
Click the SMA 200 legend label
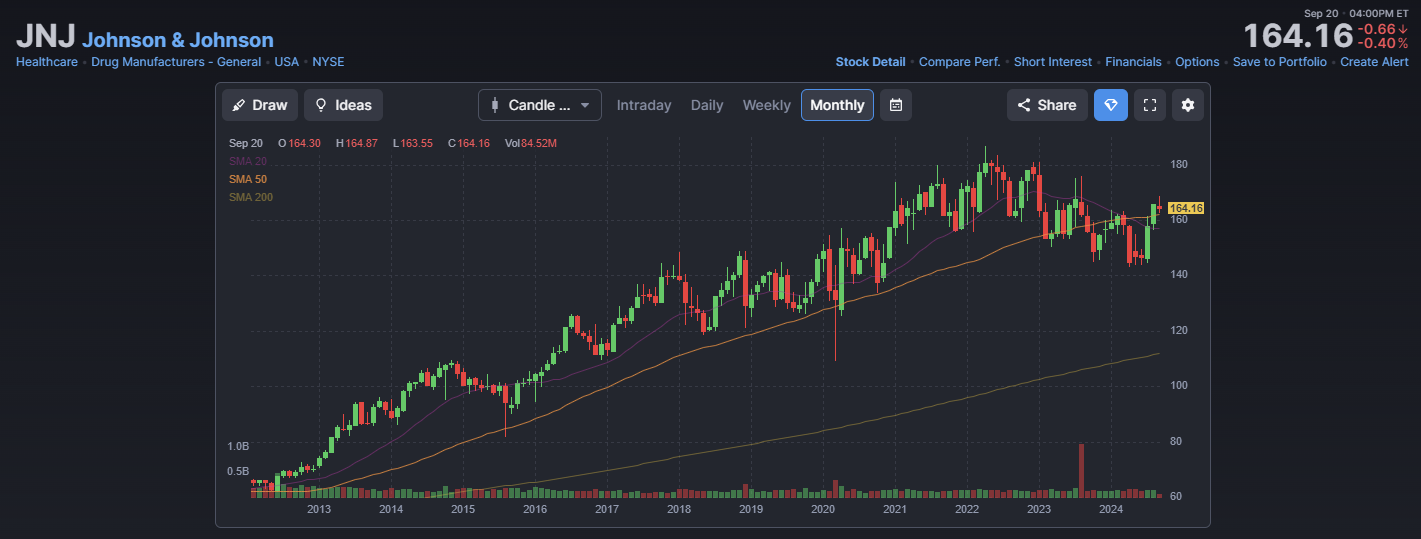click(251, 197)
